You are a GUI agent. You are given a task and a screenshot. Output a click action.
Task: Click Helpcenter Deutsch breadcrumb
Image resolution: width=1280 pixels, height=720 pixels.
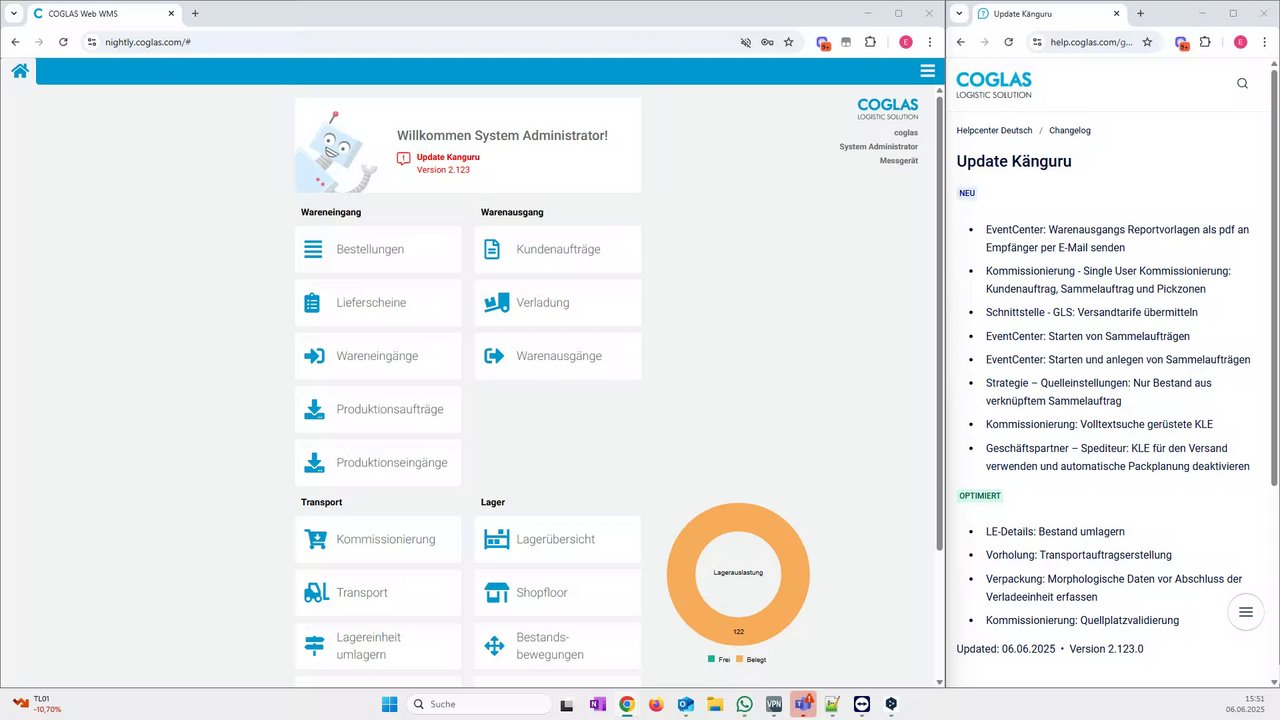(x=994, y=130)
